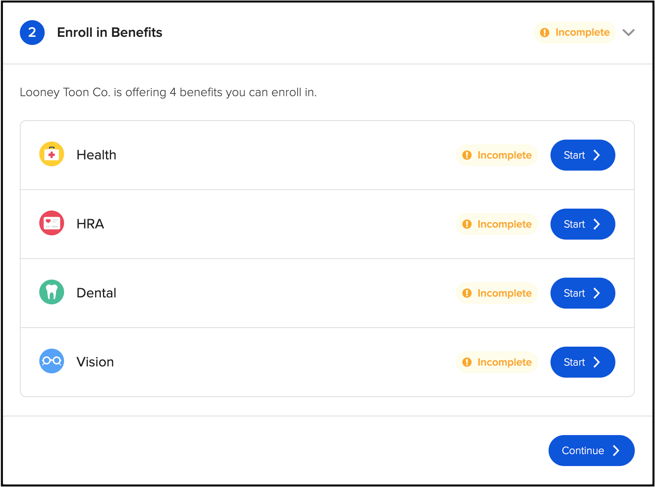This screenshot has height=487, width=655.
Task: Collapse the Enroll in Benefits section chevron
Action: click(629, 33)
